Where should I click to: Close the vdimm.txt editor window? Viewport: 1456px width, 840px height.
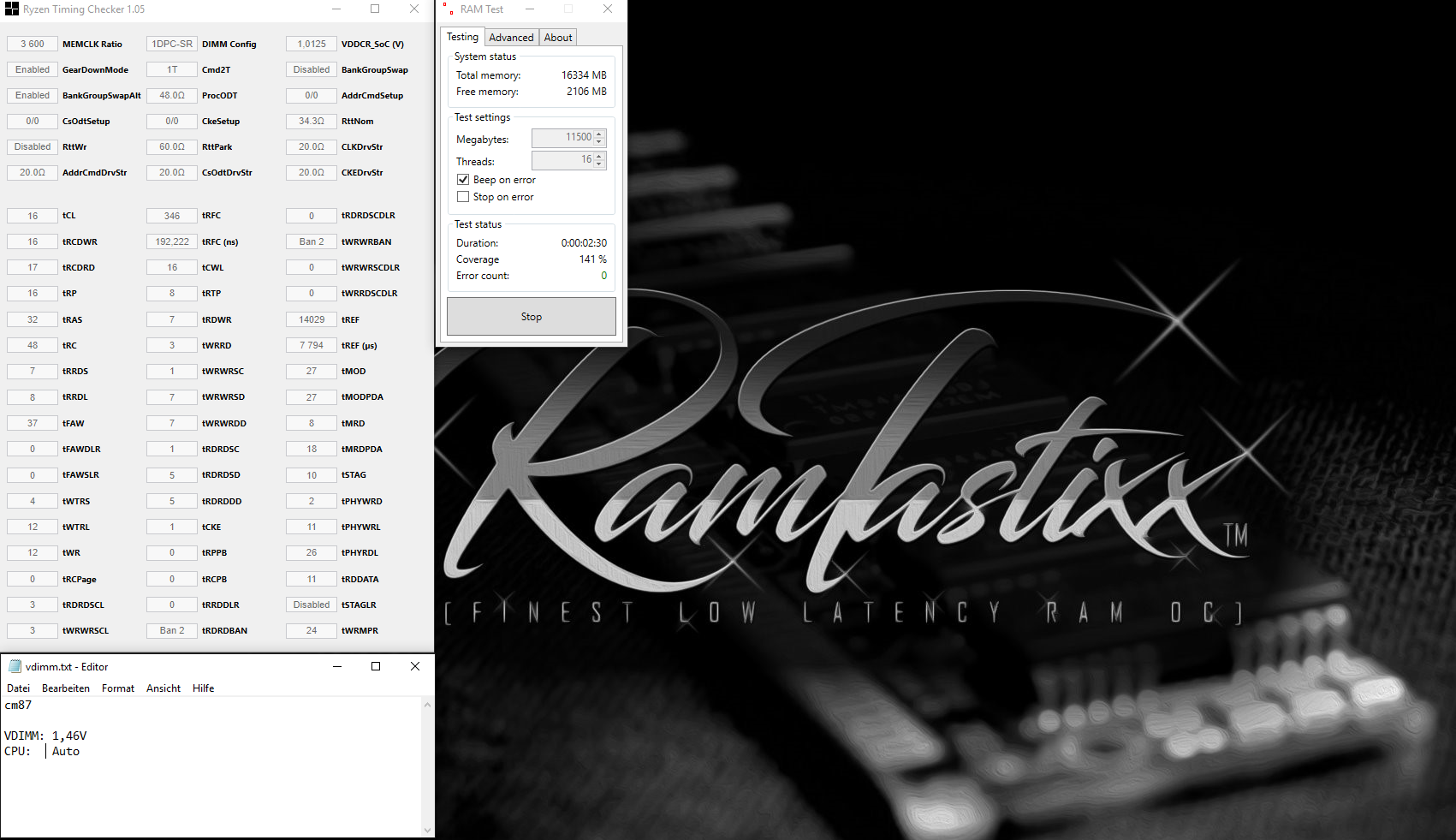[x=415, y=666]
